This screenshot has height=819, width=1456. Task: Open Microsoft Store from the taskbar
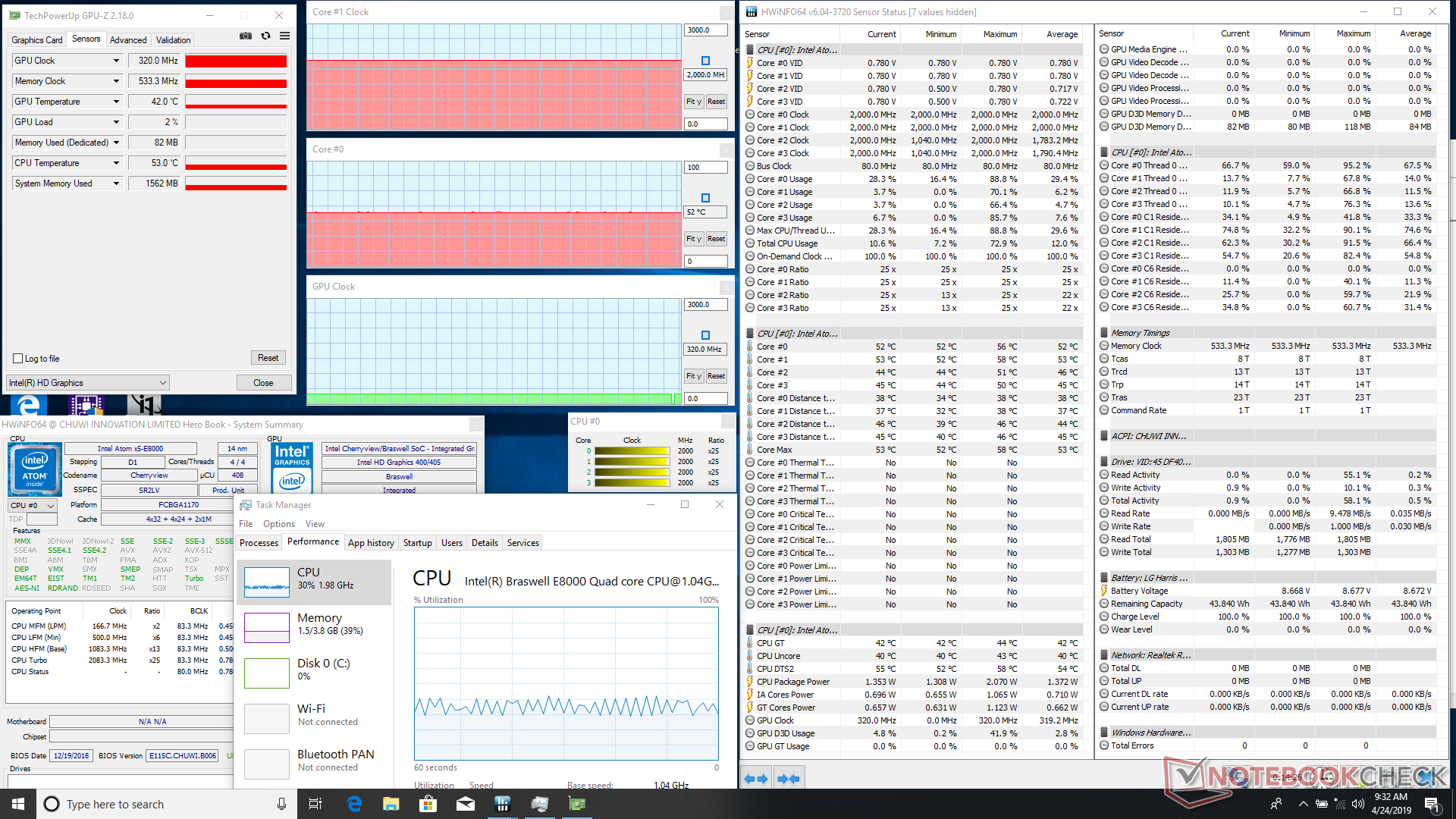[428, 804]
